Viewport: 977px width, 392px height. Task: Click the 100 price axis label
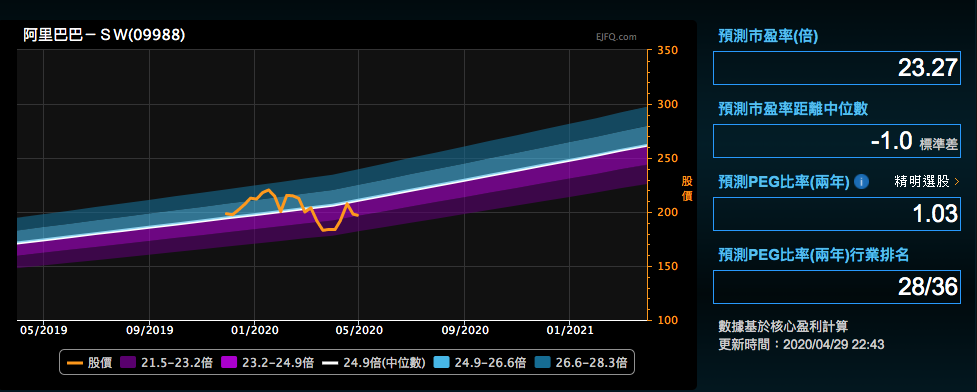[668, 320]
